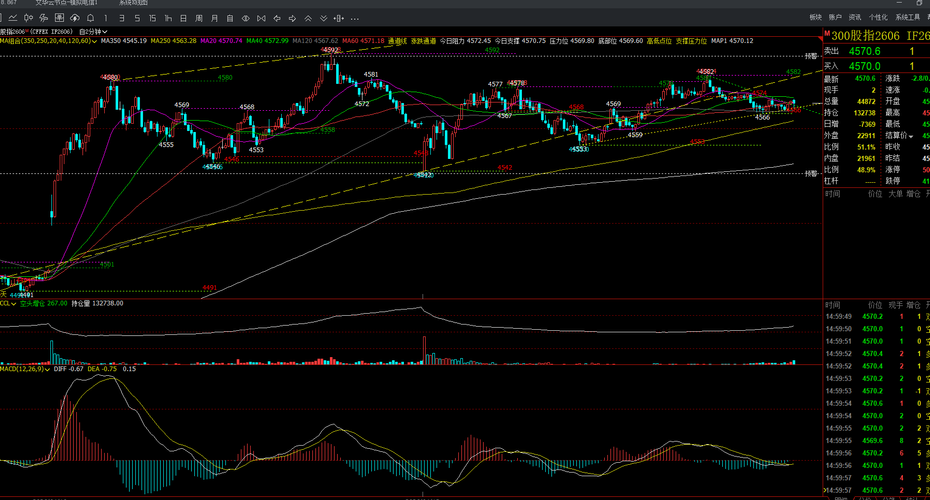The width and height of the screenshot is (930, 500).
Task: Toggle the 支撑压力位 overlay
Action: pos(691,41)
